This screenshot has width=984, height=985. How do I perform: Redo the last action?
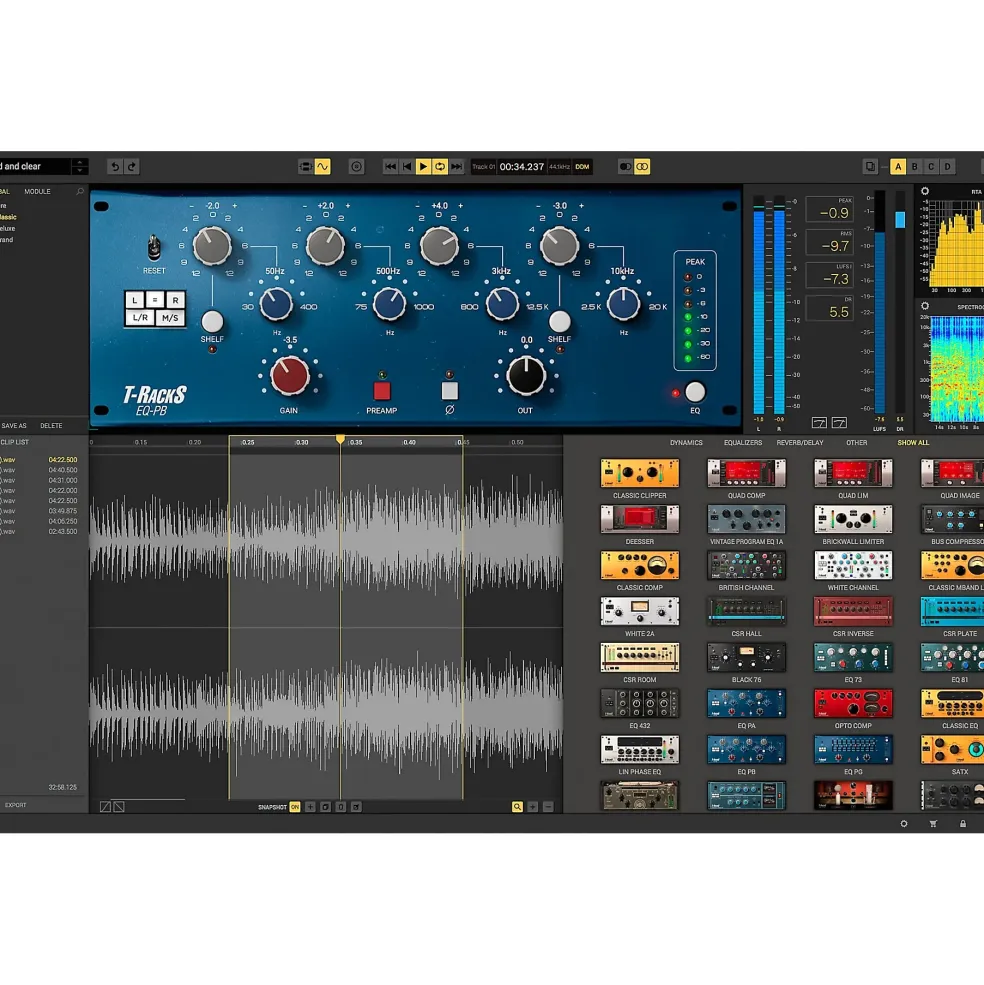131,166
